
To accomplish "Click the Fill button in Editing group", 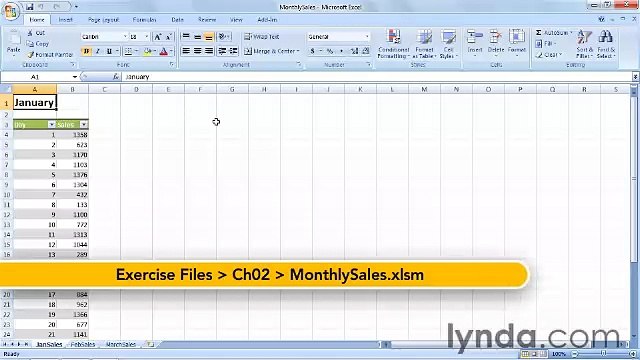I will tap(545, 43).
